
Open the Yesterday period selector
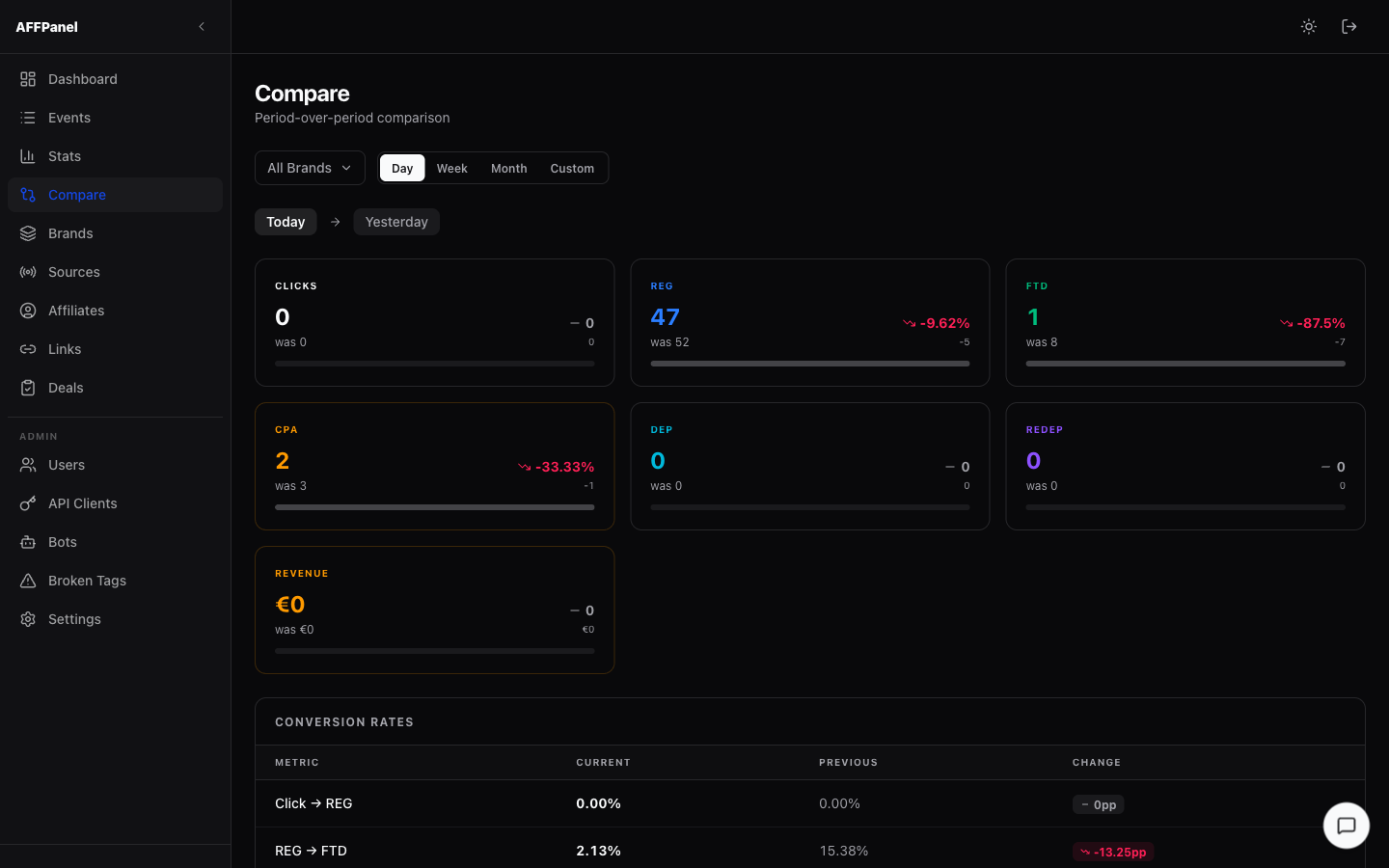coord(396,222)
